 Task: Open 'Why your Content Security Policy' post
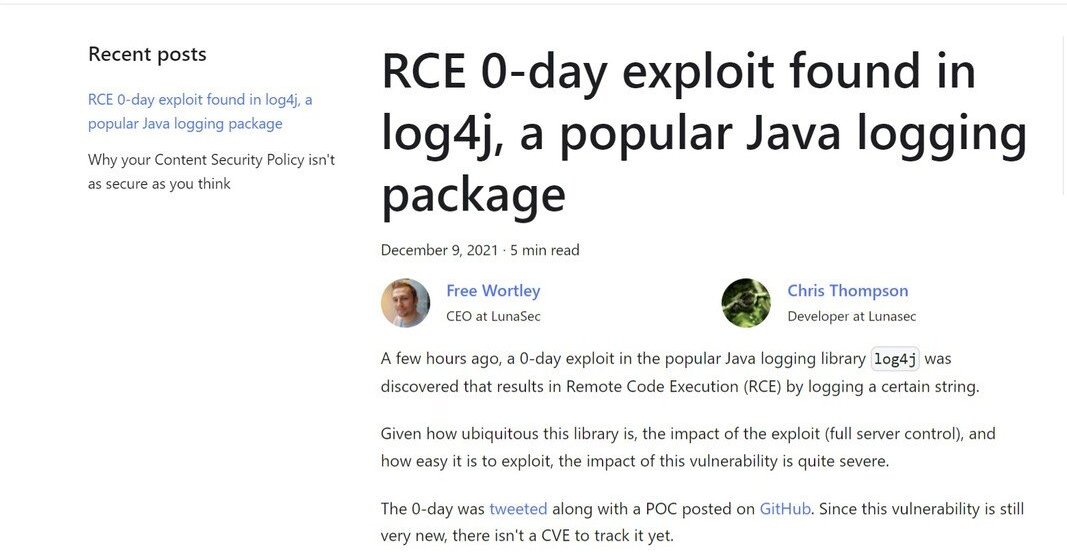click(212, 171)
